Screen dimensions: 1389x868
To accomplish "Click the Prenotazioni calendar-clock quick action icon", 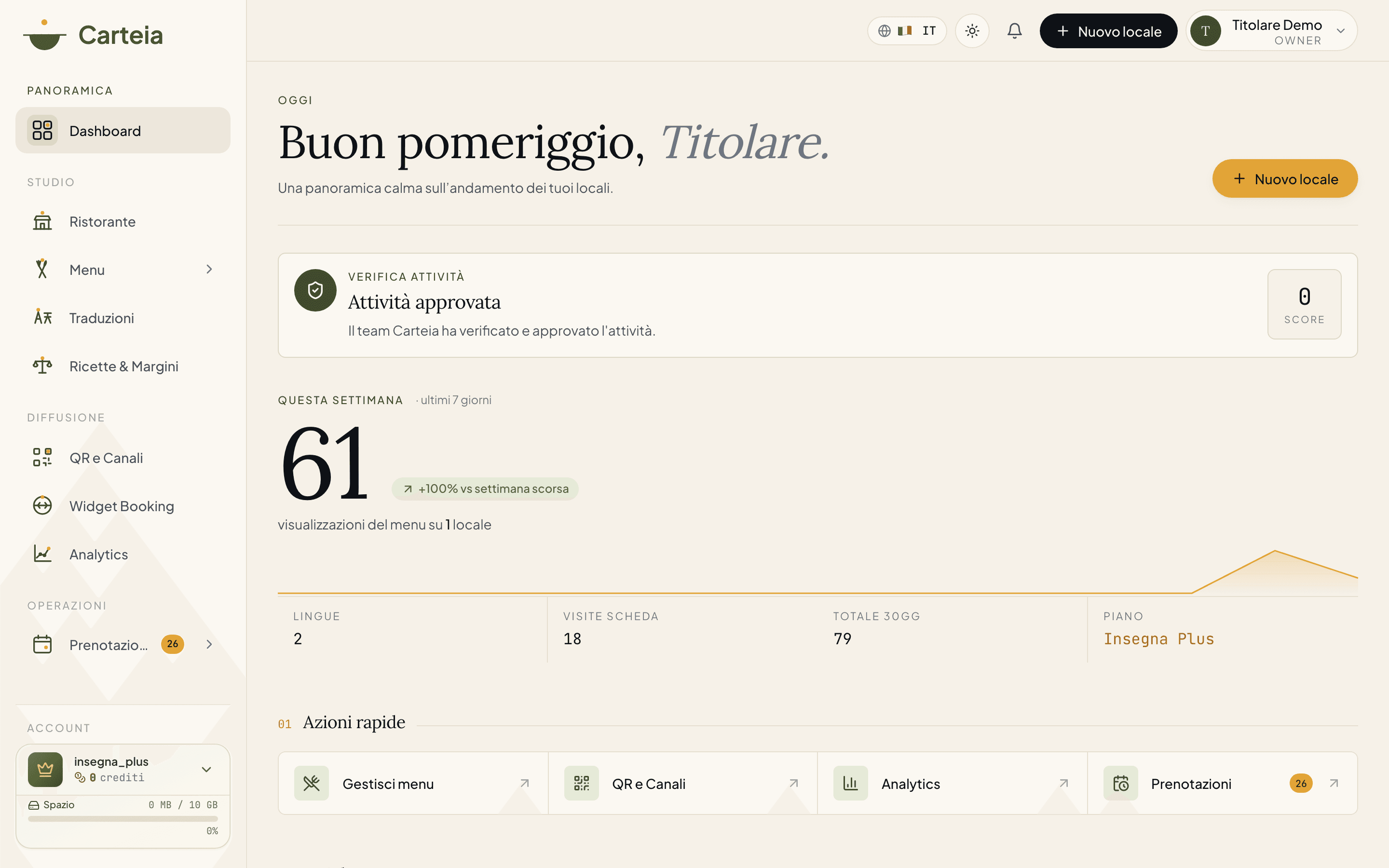I will coord(1120,783).
